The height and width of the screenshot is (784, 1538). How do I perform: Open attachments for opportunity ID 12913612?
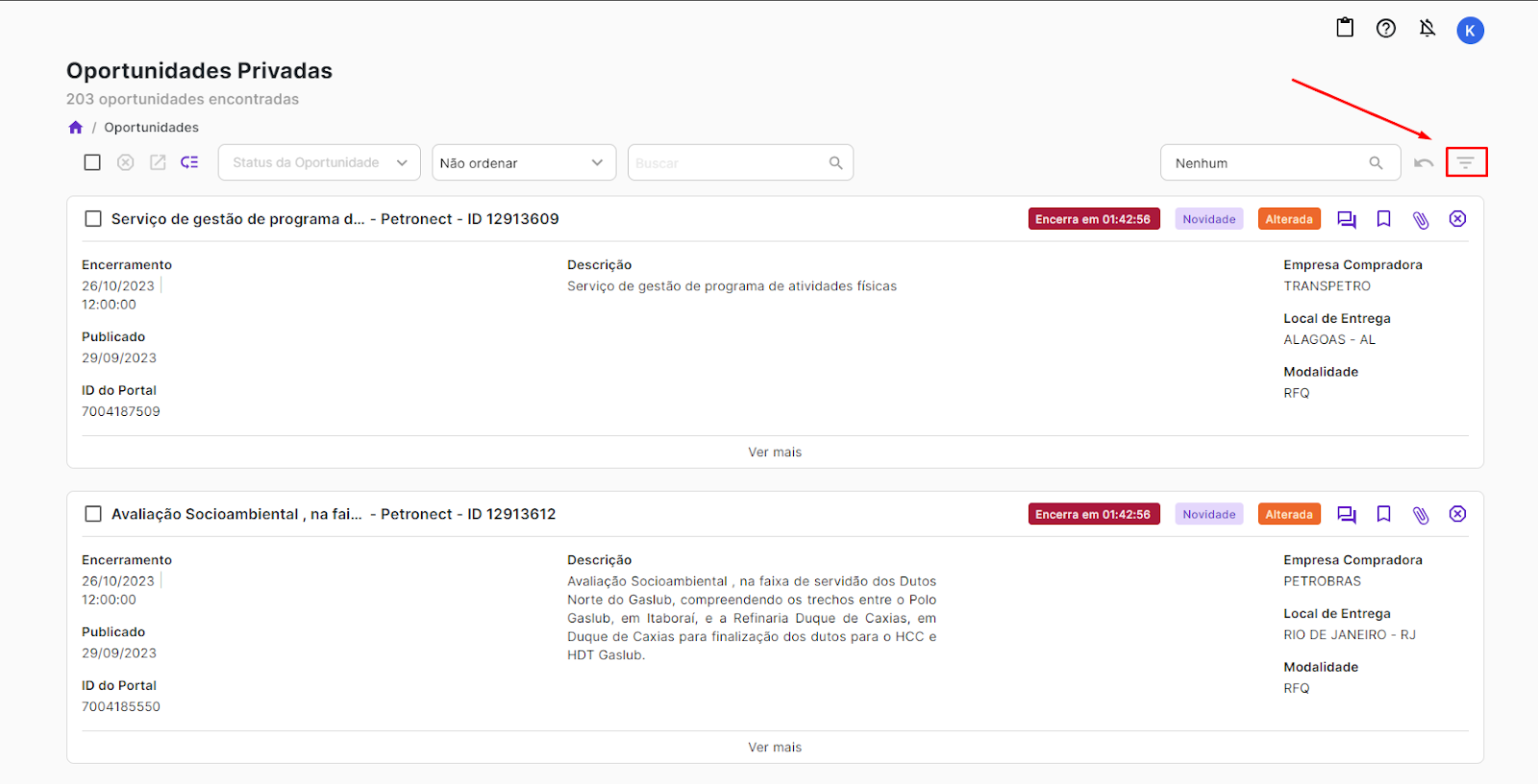pyautogui.click(x=1421, y=515)
